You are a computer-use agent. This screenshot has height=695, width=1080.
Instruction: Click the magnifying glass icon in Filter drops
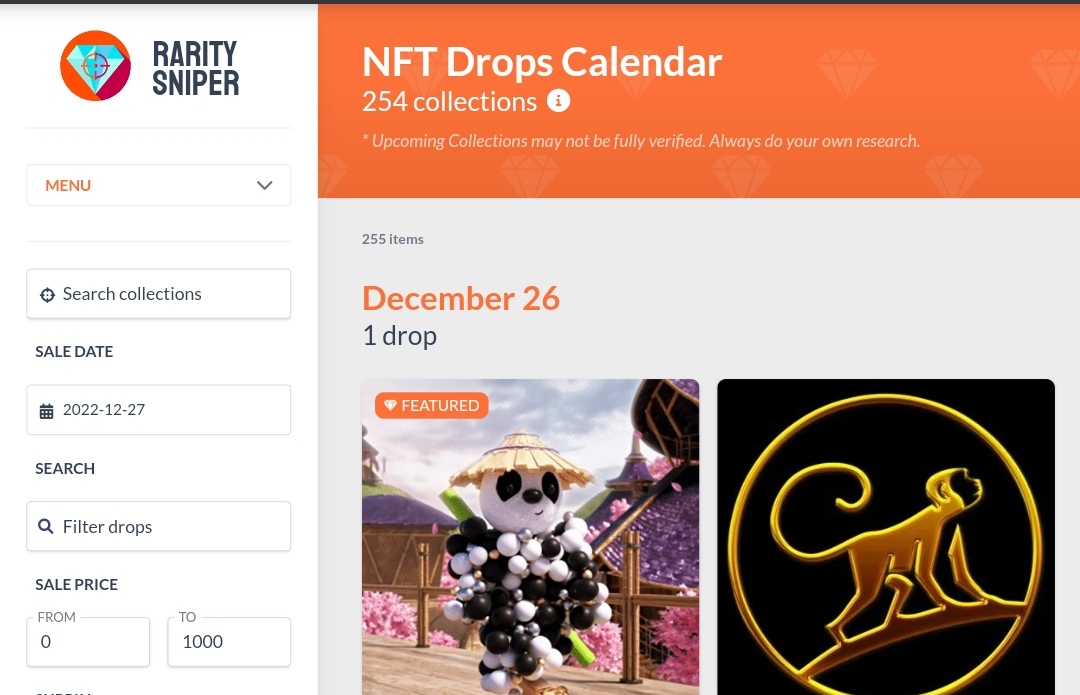[x=46, y=526]
